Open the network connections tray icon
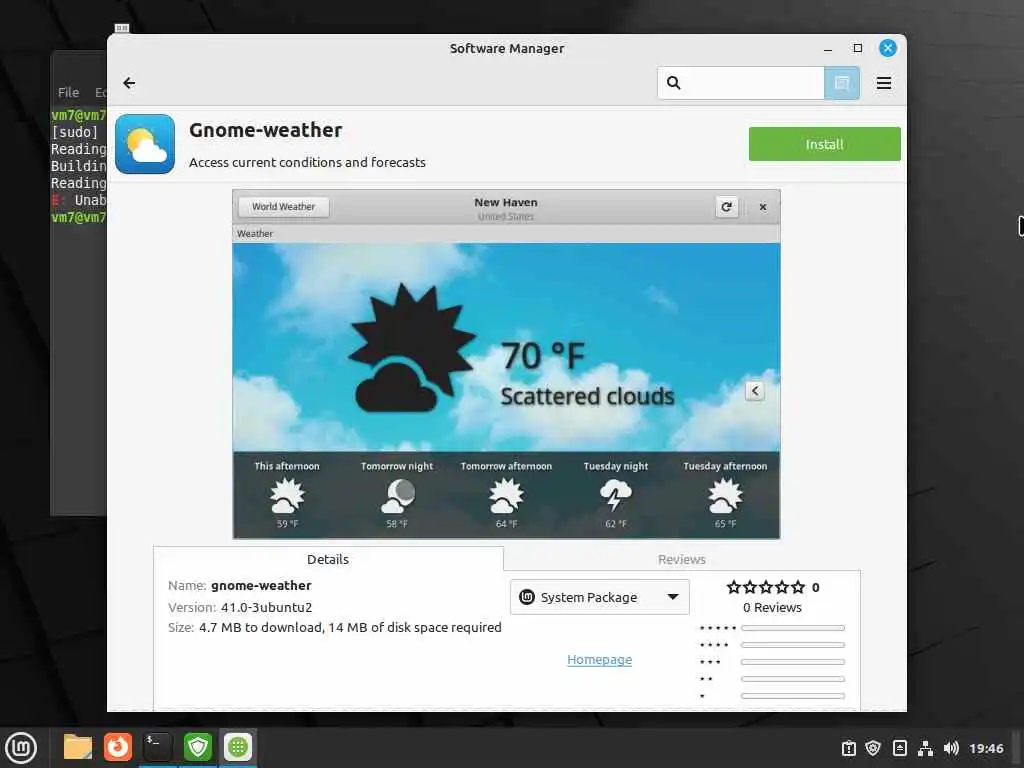The width and height of the screenshot is (1024, 768). click(x=925, y=748)
